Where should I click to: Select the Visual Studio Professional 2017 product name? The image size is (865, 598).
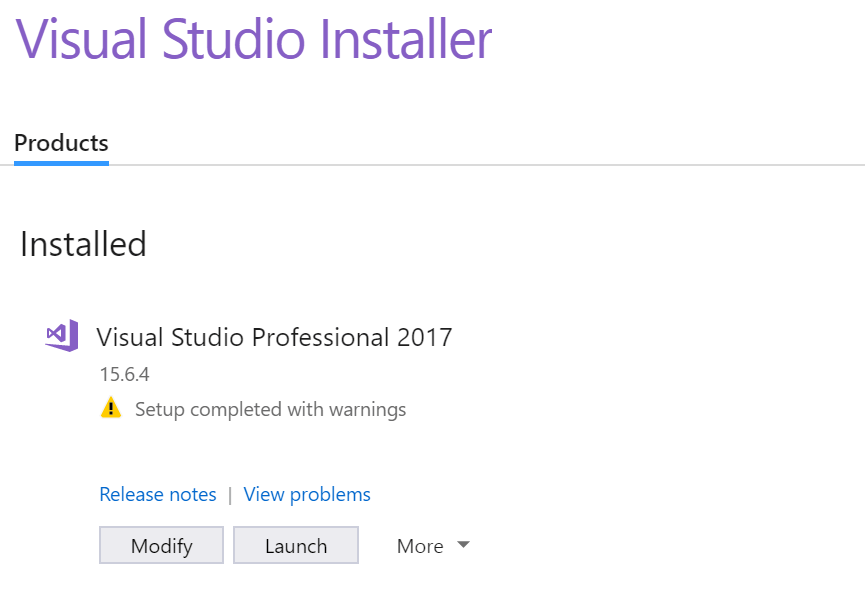coord(274,337)
